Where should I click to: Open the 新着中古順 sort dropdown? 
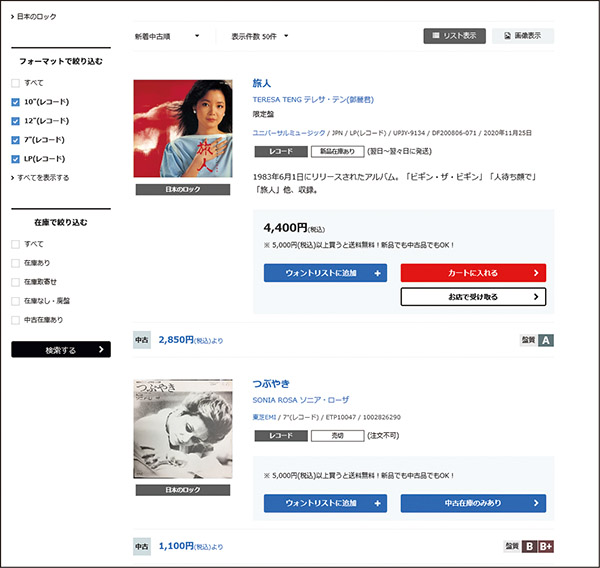168,37
